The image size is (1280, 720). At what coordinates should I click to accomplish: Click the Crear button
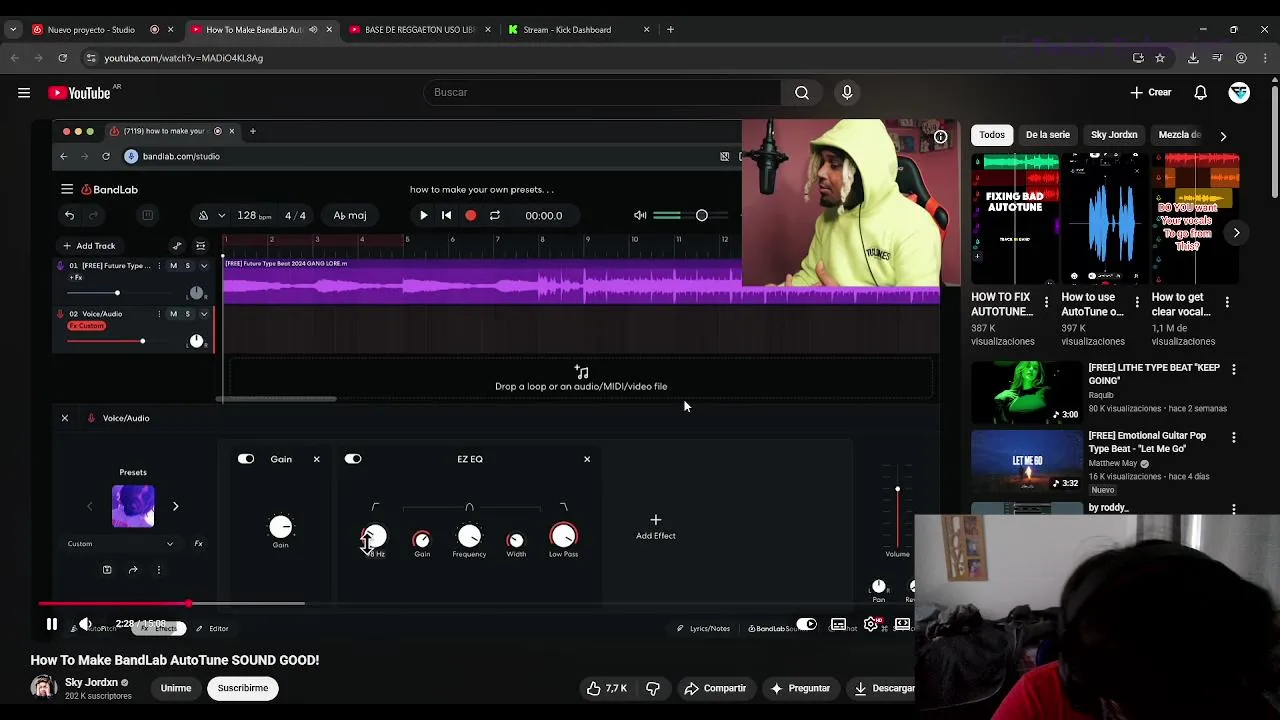pos(1150,93)
